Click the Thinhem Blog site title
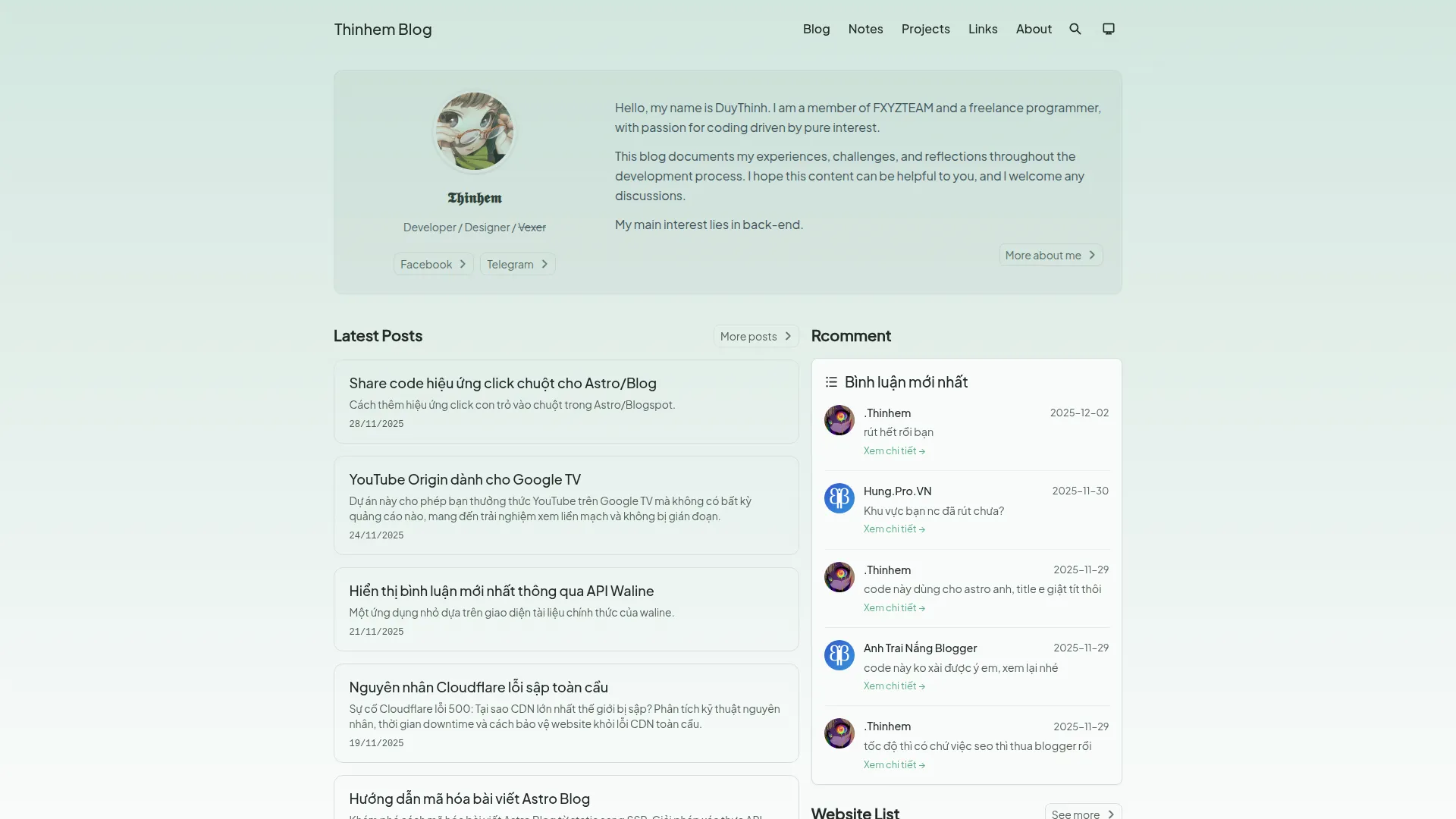The height and width of the screenshot is (819, 1456). click(383, 29)
